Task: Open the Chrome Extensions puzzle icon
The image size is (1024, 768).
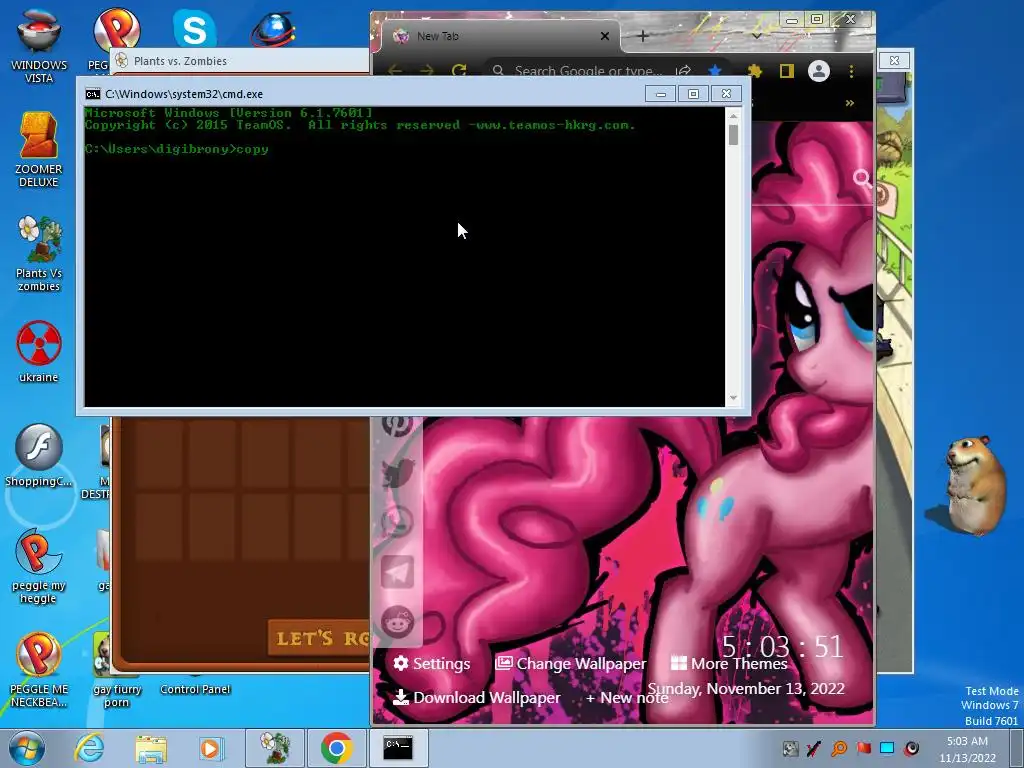Action: pos(755,71)
